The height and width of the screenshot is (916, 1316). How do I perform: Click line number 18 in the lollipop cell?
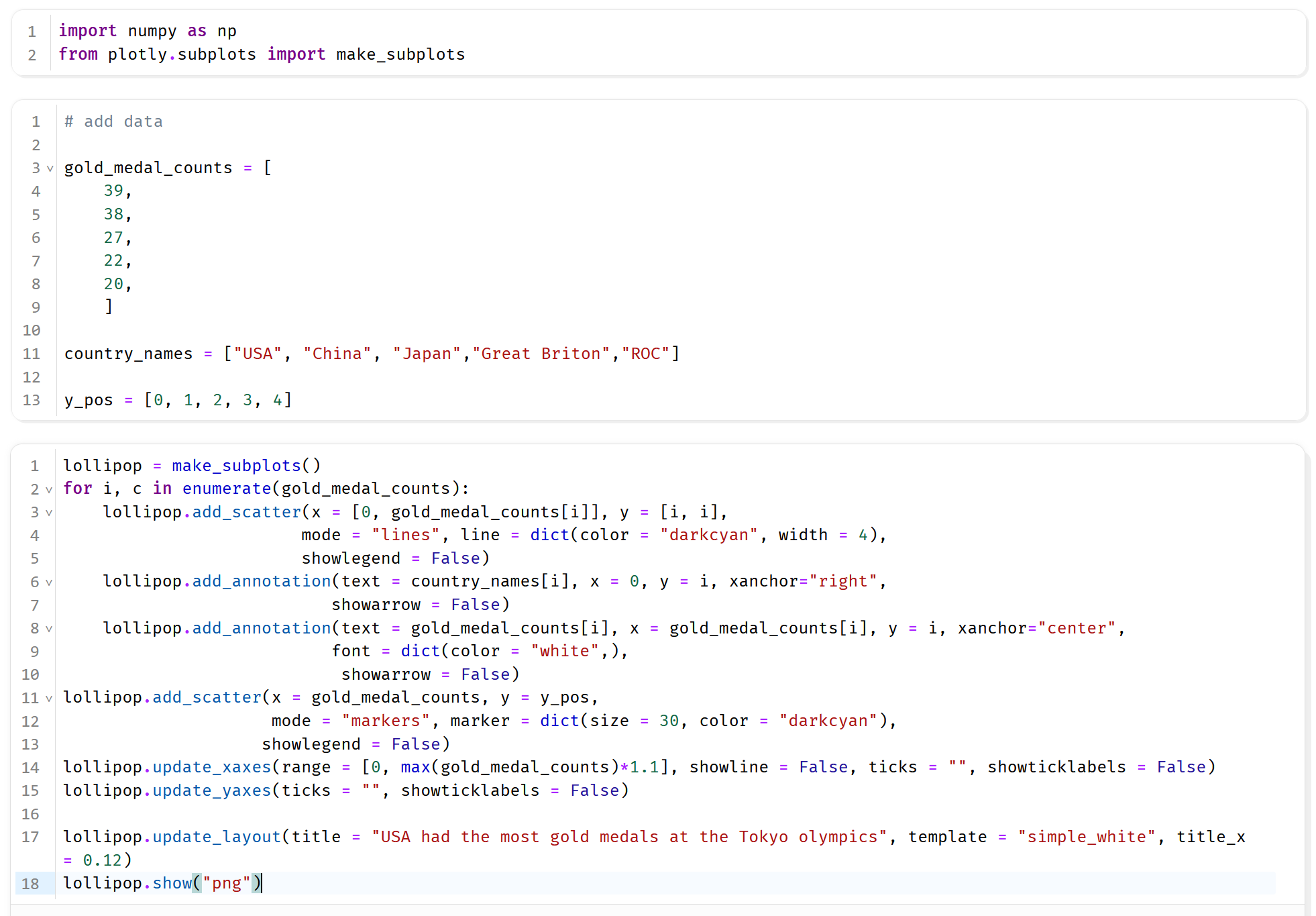(x=30, y=884)
